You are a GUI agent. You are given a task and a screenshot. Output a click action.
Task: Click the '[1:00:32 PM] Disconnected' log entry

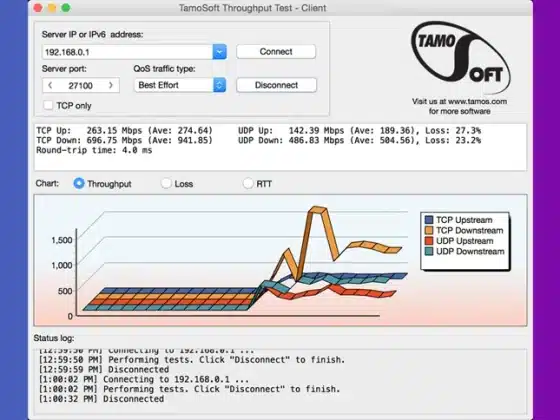click(101, 399)
